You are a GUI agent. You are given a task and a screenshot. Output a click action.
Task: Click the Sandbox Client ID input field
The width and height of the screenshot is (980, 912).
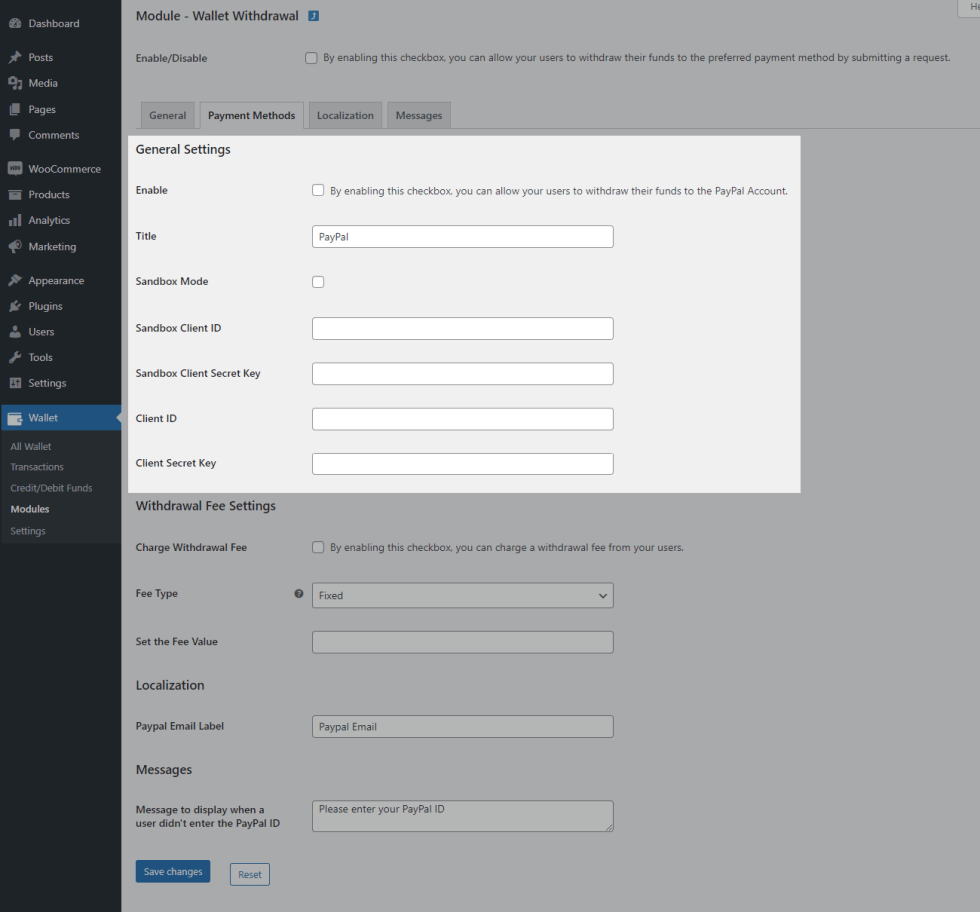click(x=462, y=329)
